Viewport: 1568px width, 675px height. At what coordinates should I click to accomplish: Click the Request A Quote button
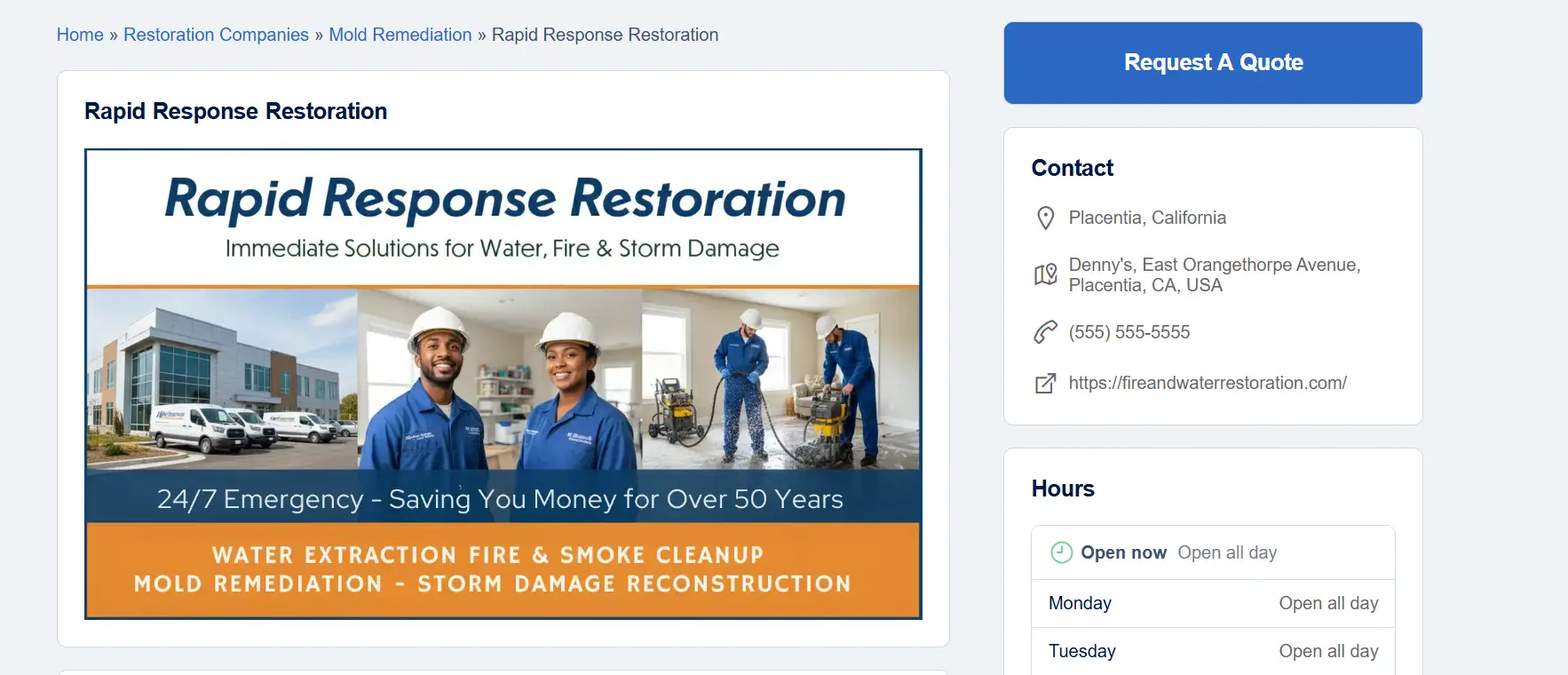(1213, 63)
